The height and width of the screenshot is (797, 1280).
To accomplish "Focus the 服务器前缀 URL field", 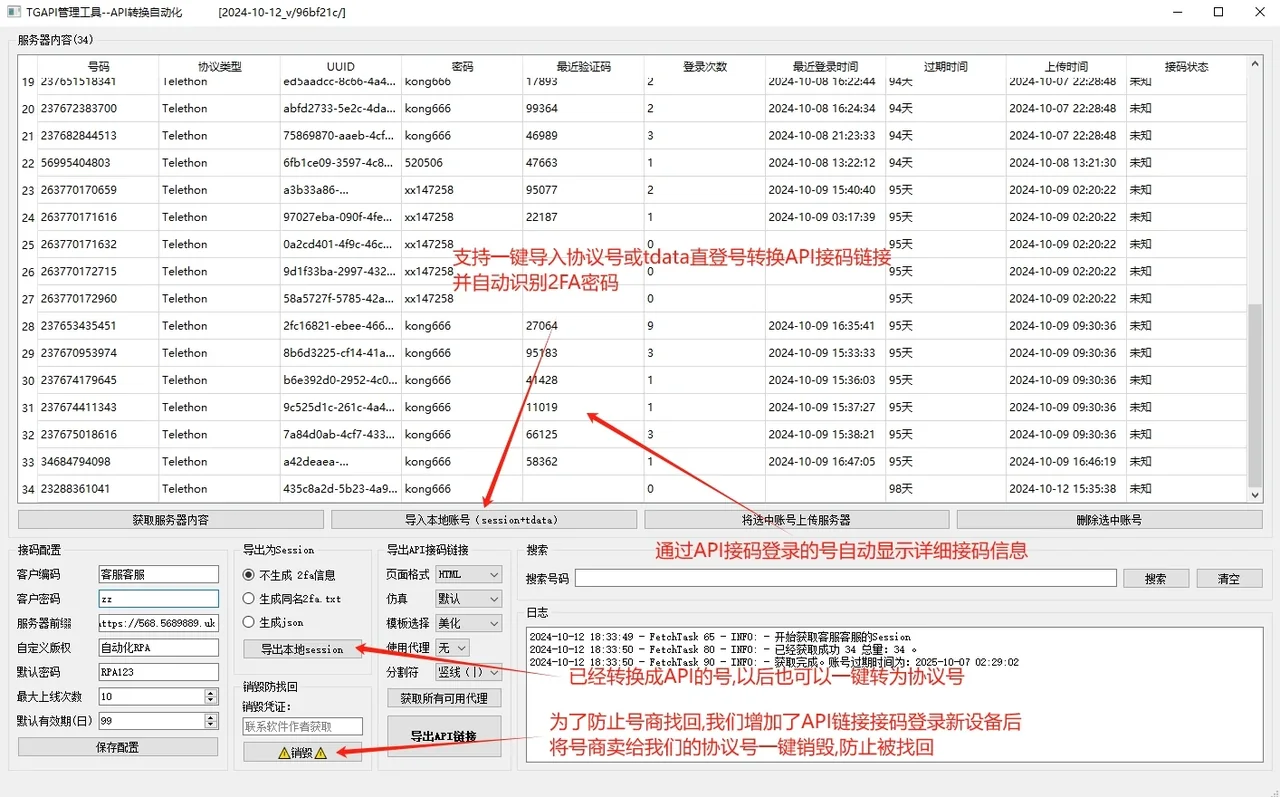I will coord(158,623).
